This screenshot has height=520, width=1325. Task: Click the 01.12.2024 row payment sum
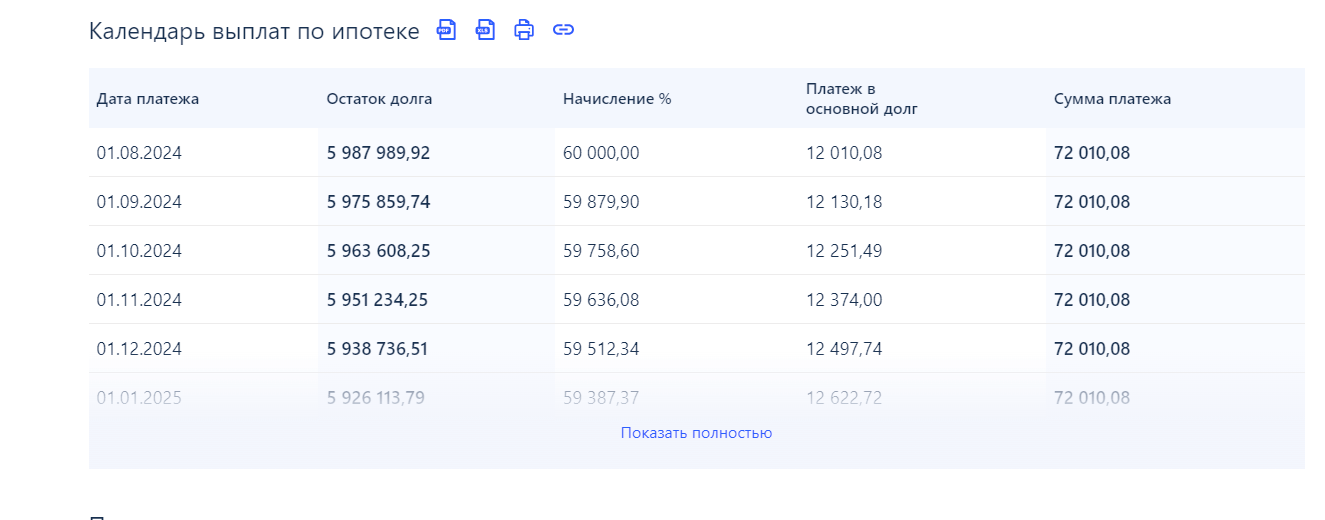(x=1092, y=349)
